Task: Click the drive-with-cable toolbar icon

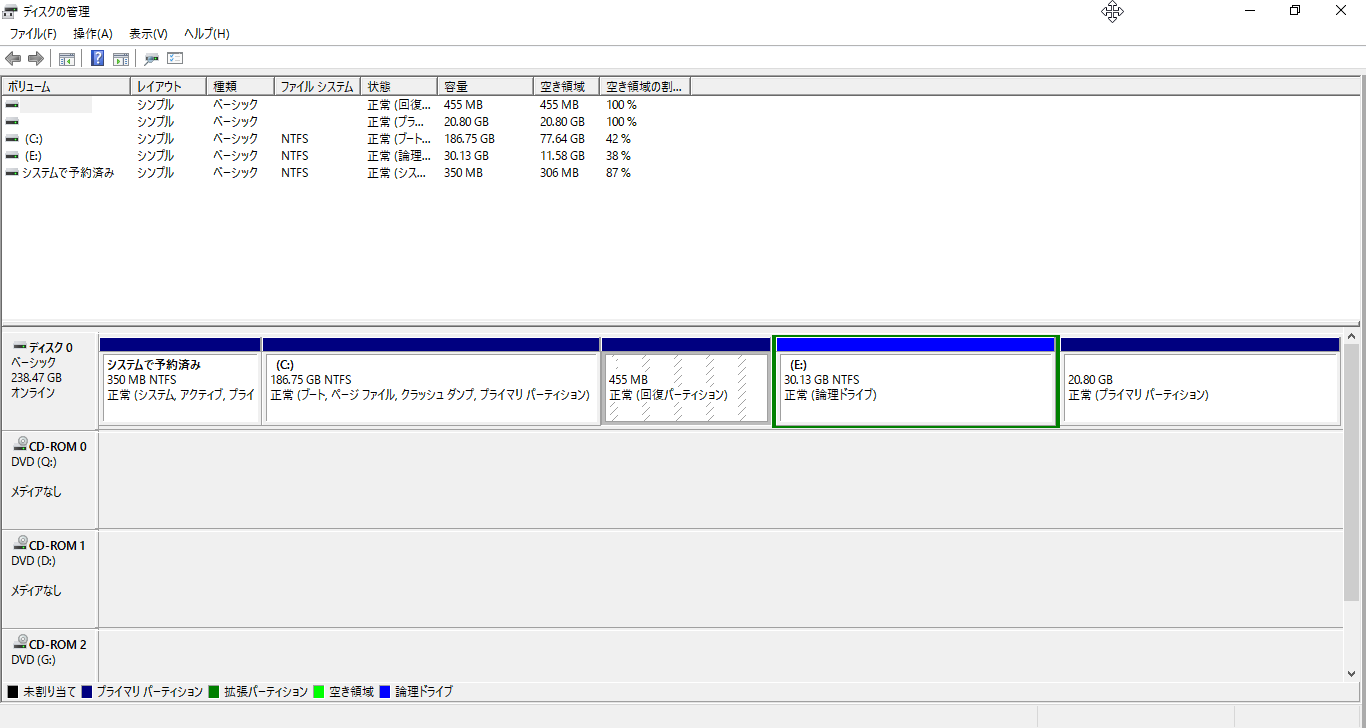Action: 152,59
